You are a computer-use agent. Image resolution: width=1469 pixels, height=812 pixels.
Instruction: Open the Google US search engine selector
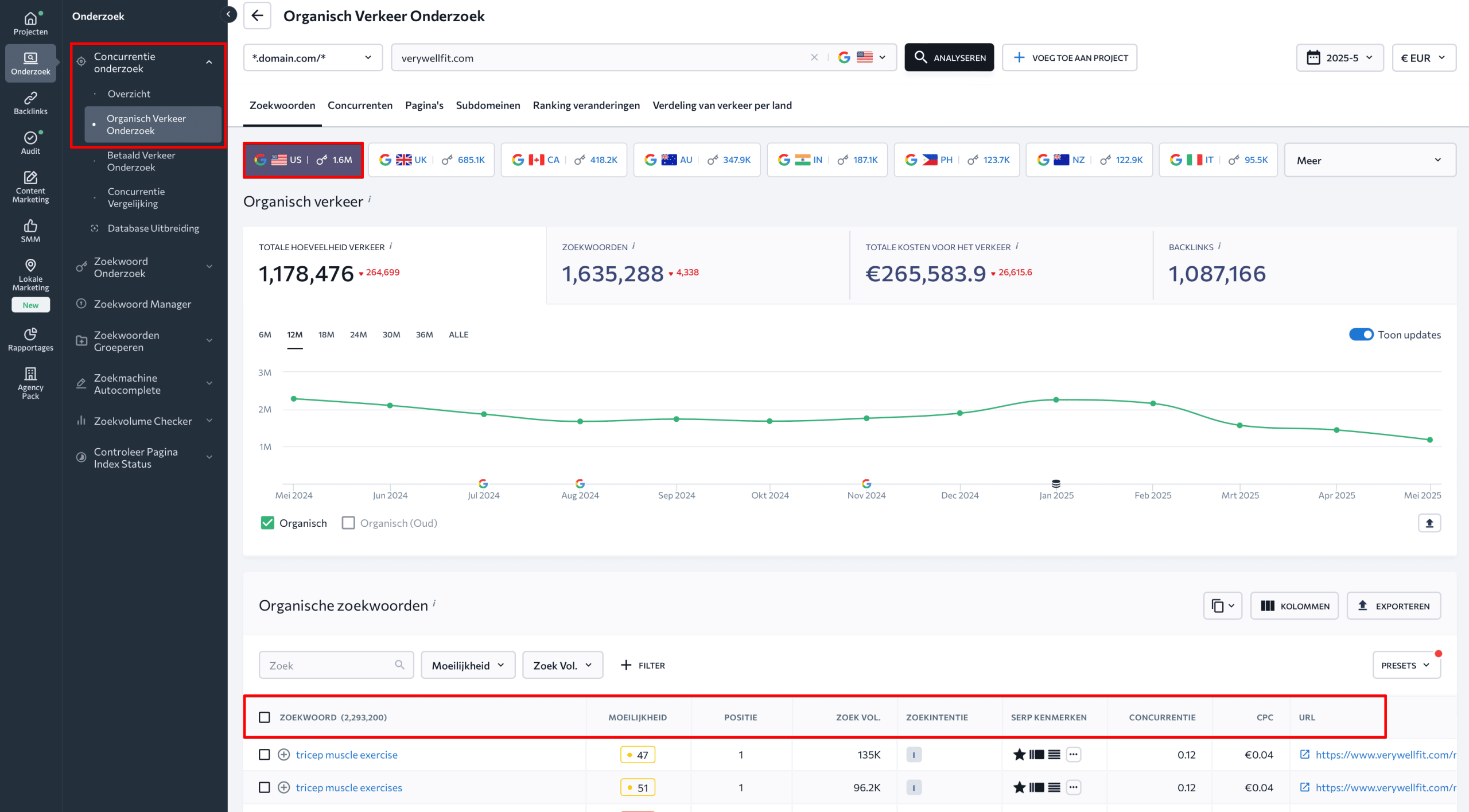point(862,57)
